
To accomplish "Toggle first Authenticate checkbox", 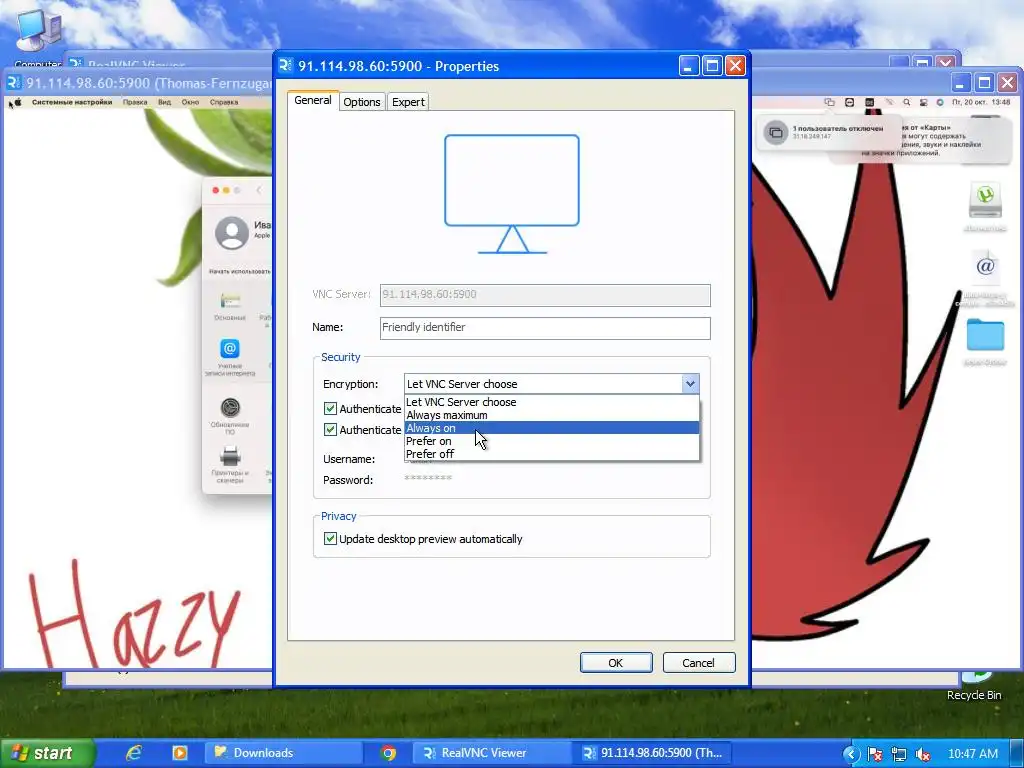I will pyautogui.click(x=330, y=409).
